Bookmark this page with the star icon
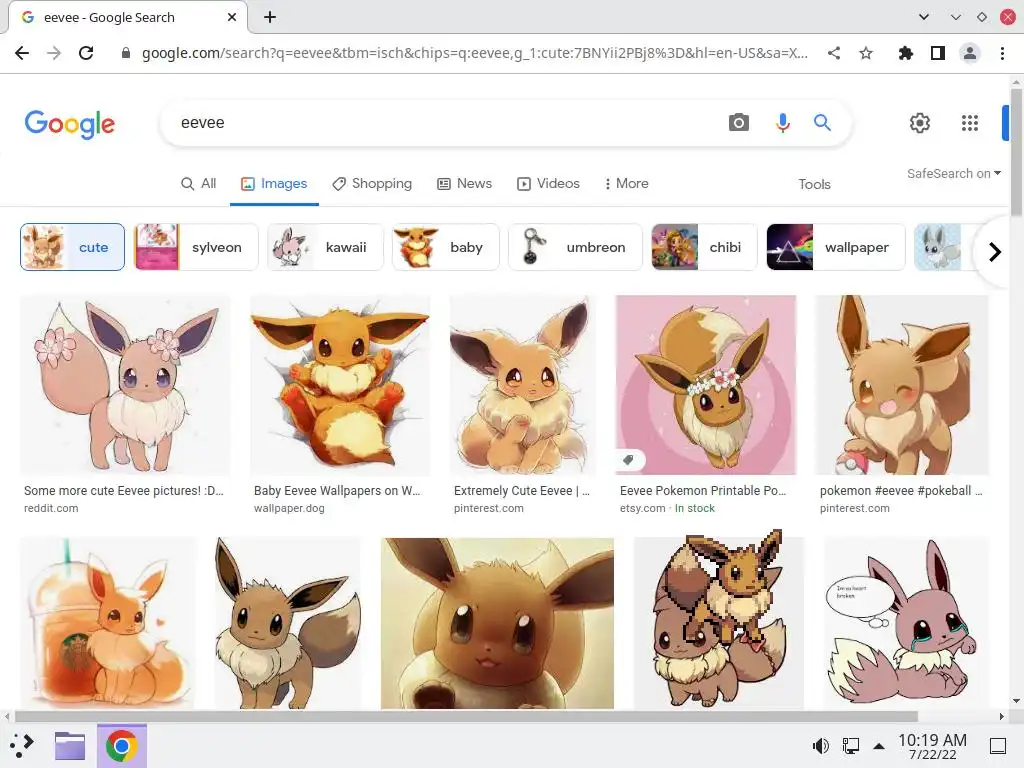 pyautogui.click(x=866, y=53)
